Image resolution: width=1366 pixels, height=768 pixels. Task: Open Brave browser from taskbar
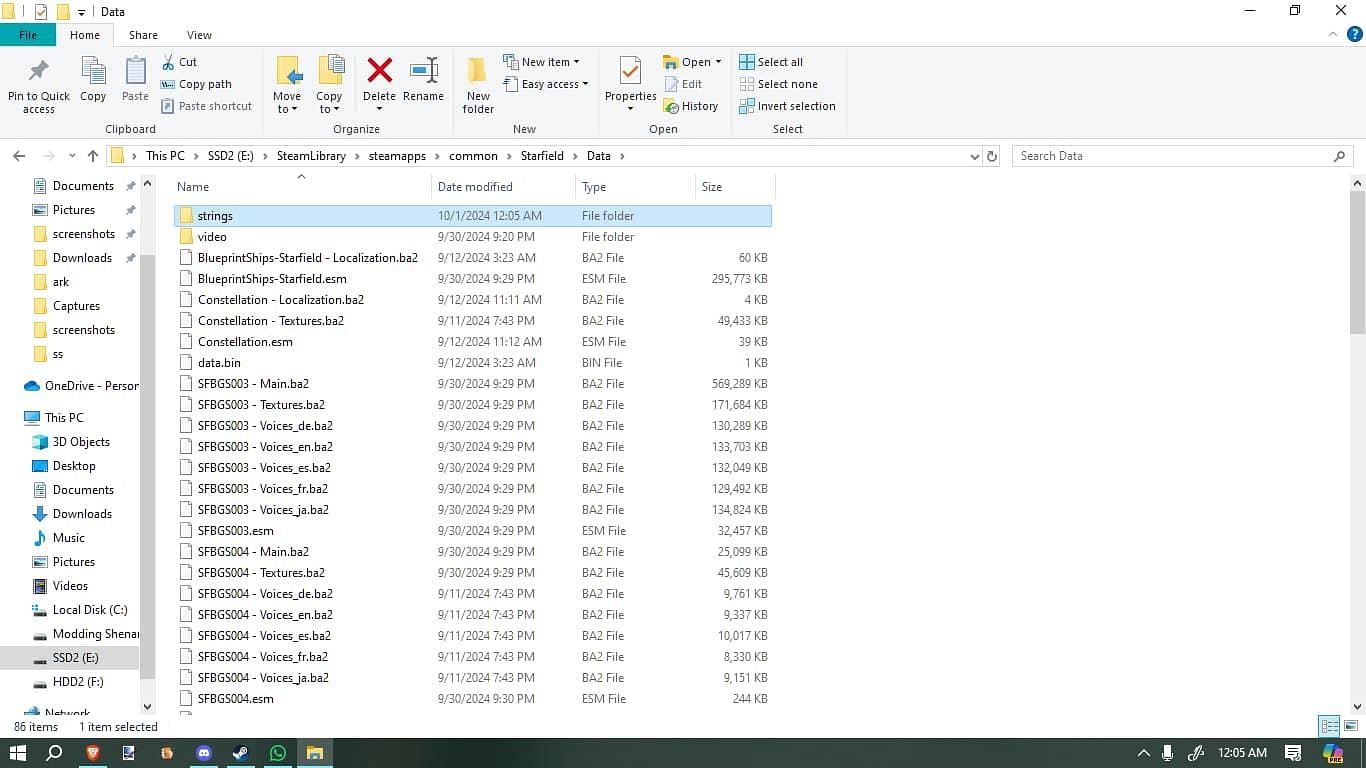(93, 753)
